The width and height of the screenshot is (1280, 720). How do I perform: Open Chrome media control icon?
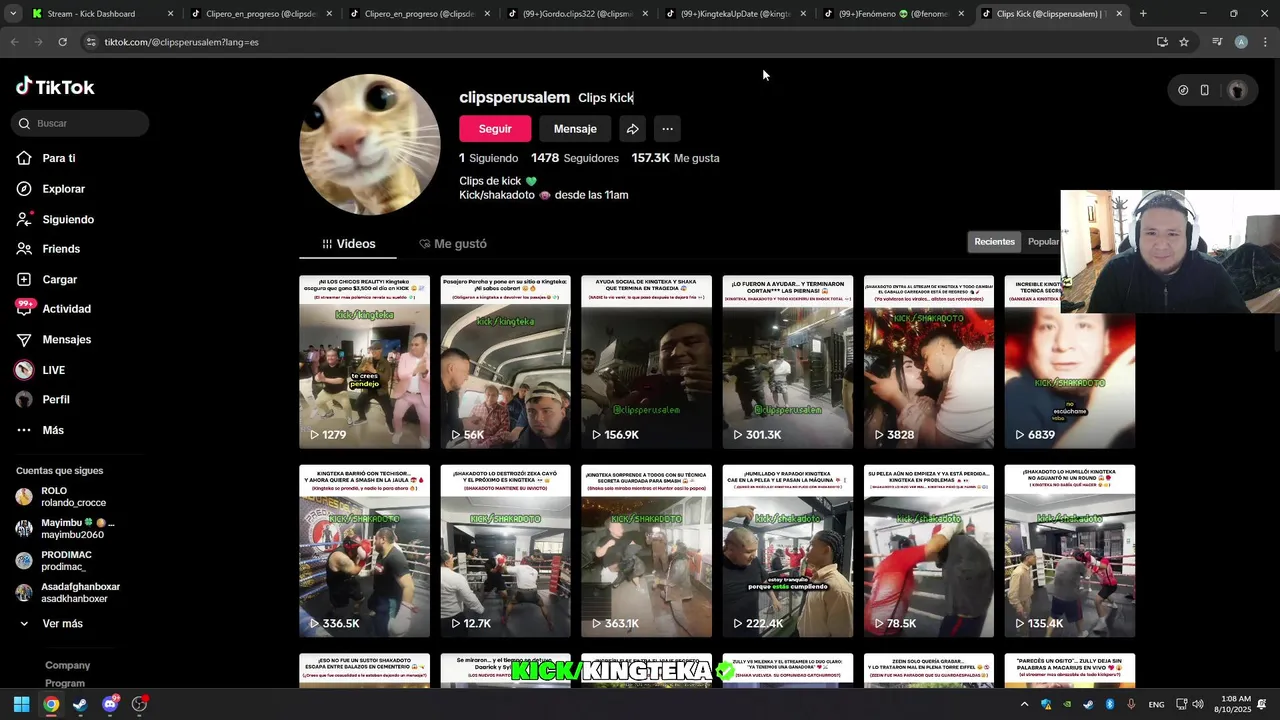(1217, 42)
